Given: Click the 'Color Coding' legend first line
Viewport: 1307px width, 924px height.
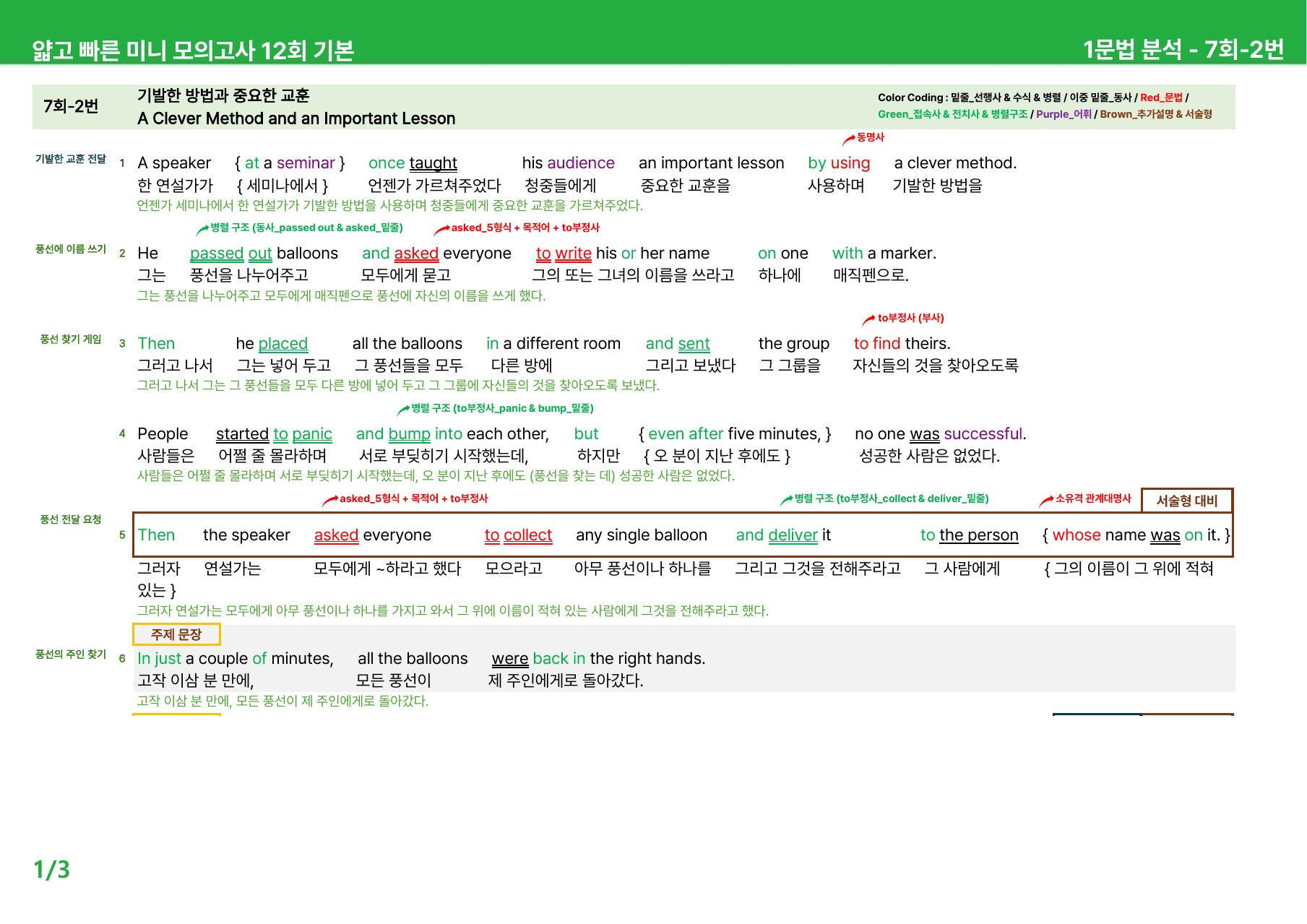Looking at the screenshot, I should pyautogui.click(x=1033, y=98).
